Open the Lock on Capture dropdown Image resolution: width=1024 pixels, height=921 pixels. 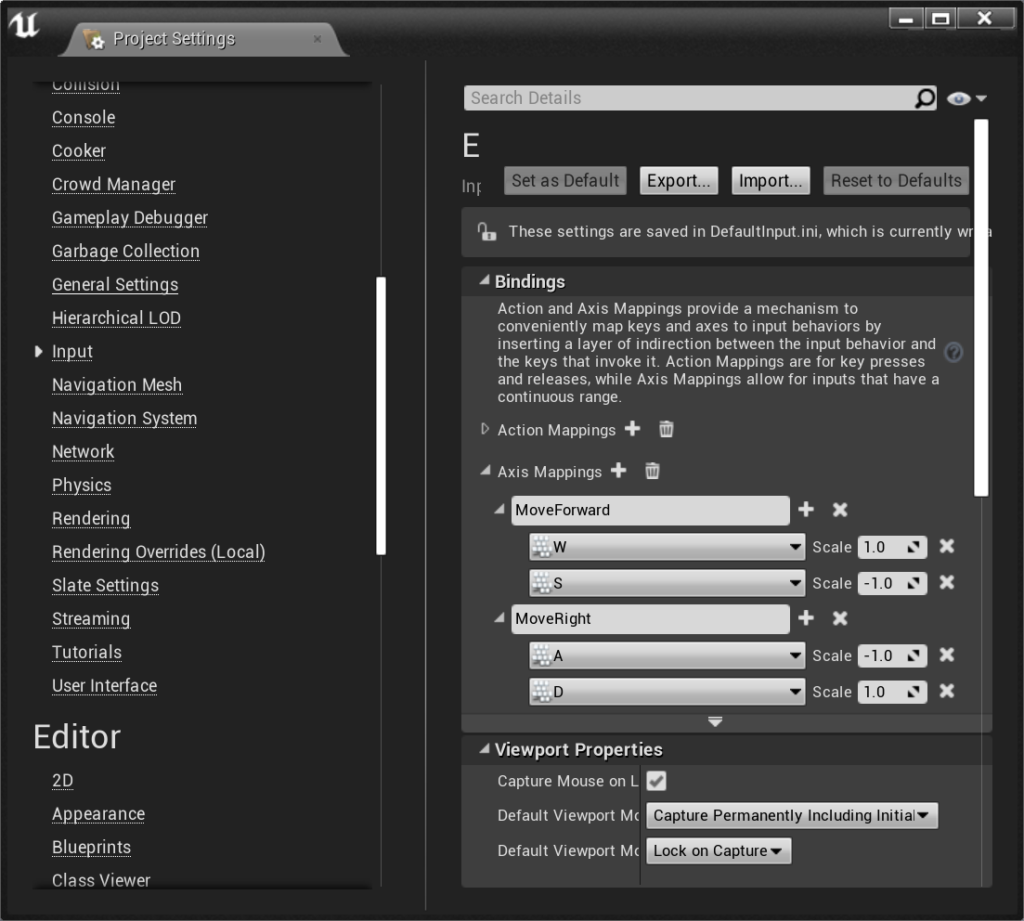point(718,851)
